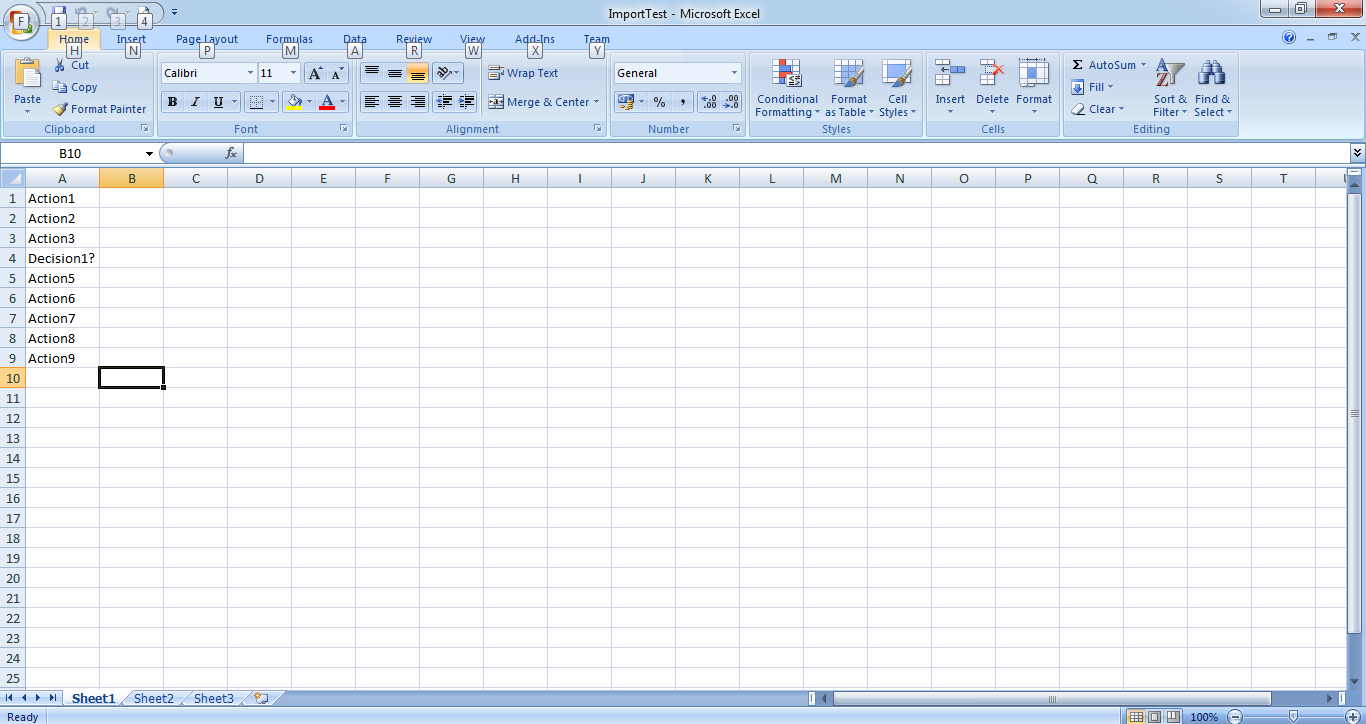Go to the Sheet3 worksheet tab
This screenshot has width=1366, height=724.
click(x=214, y=699)
